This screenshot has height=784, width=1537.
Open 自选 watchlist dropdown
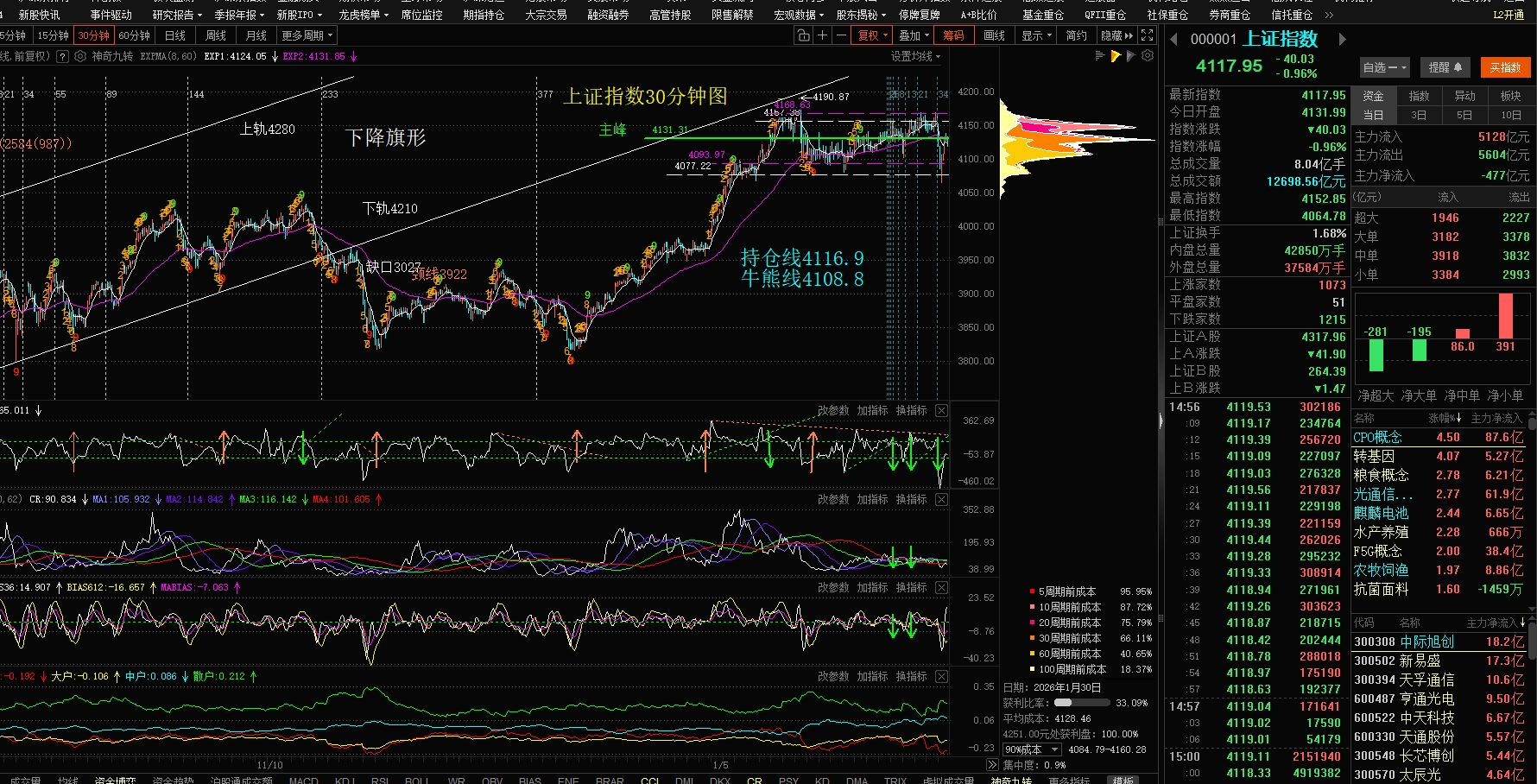[x=1384, y=67]
